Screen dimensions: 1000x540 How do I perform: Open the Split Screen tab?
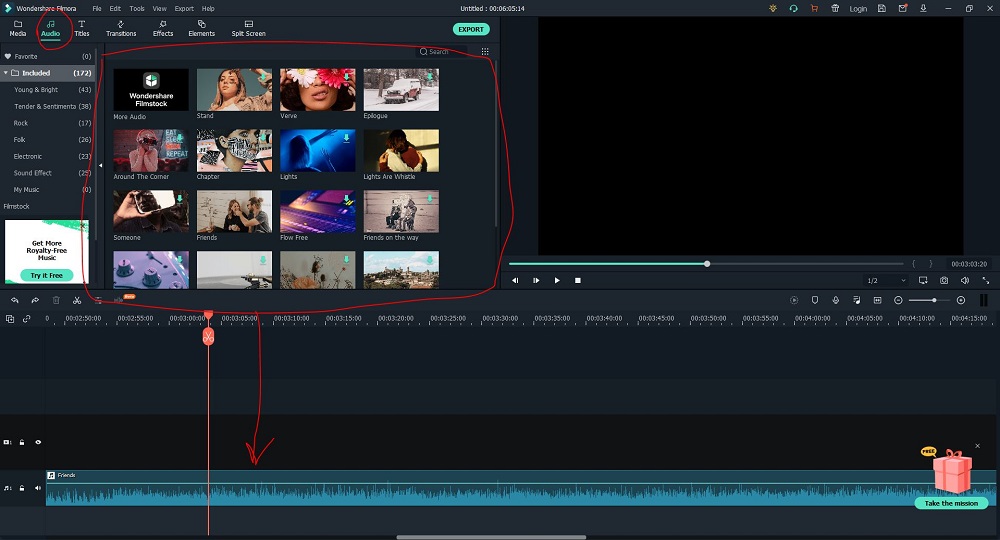click(x=248, y=29)
